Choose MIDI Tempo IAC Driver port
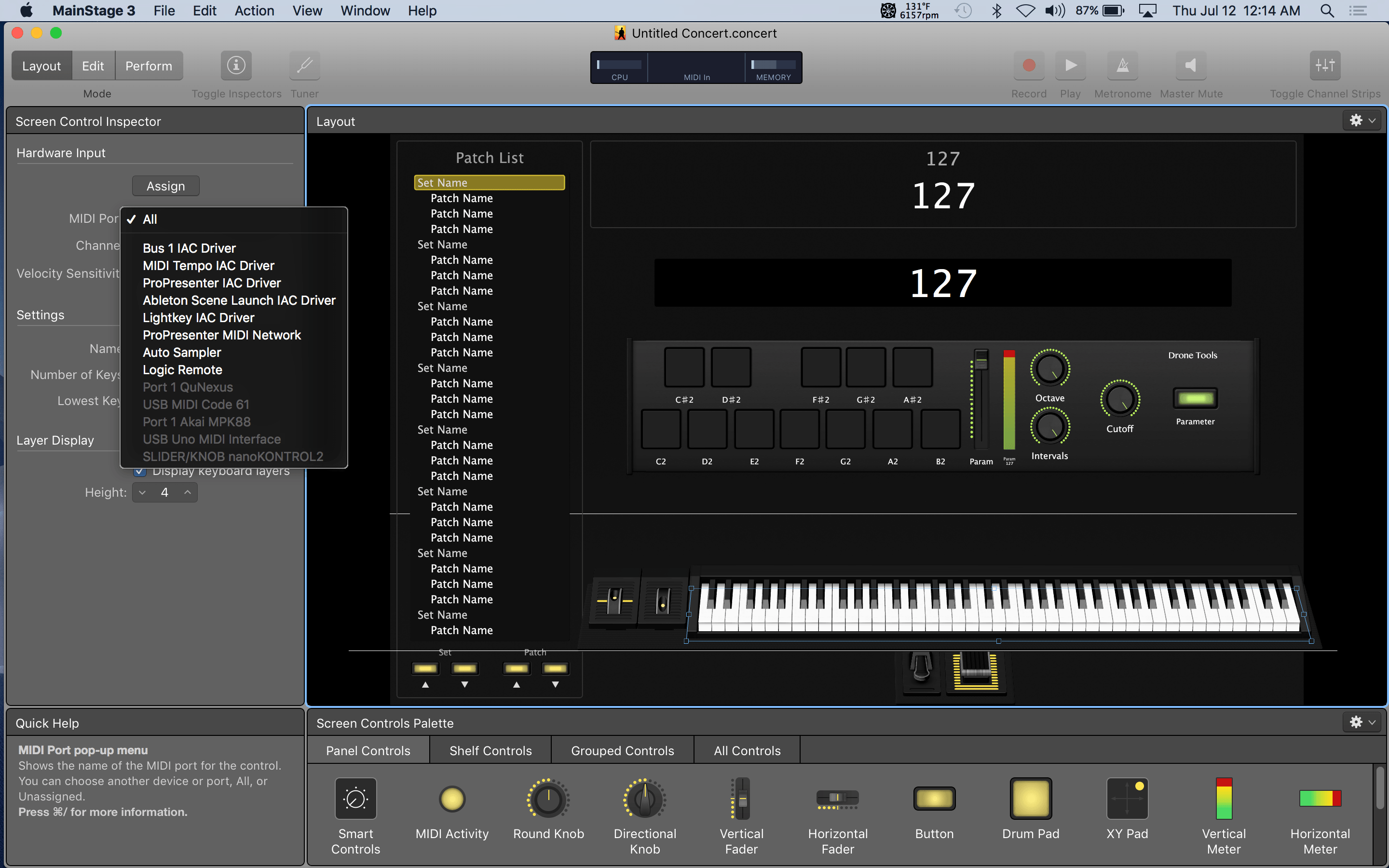Screen dimensions: 1389x868 (233, 265)
